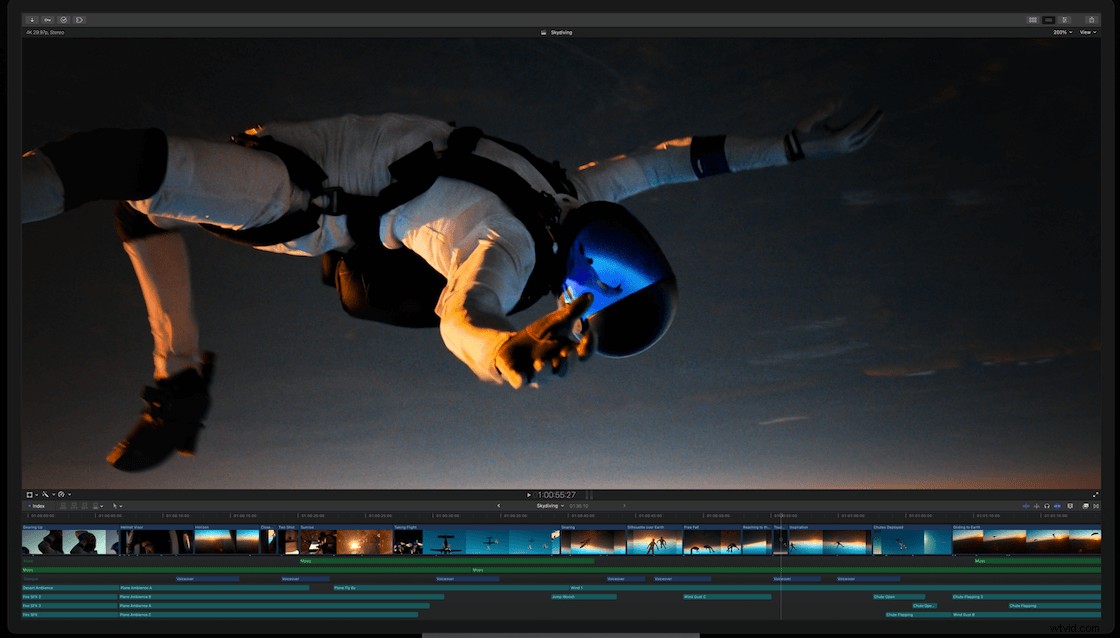Open the timeline Index panel

(37, 505)
